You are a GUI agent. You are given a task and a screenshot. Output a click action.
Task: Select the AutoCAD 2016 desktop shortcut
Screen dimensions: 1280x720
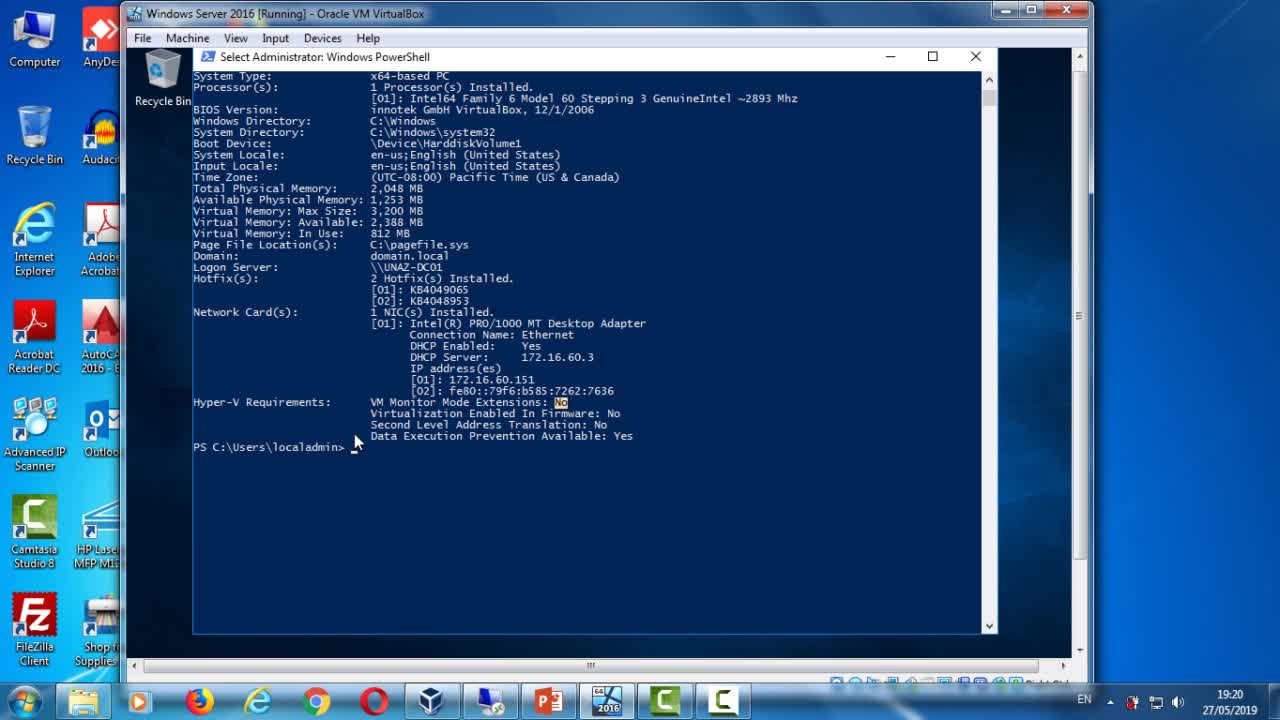click(100, 337)
